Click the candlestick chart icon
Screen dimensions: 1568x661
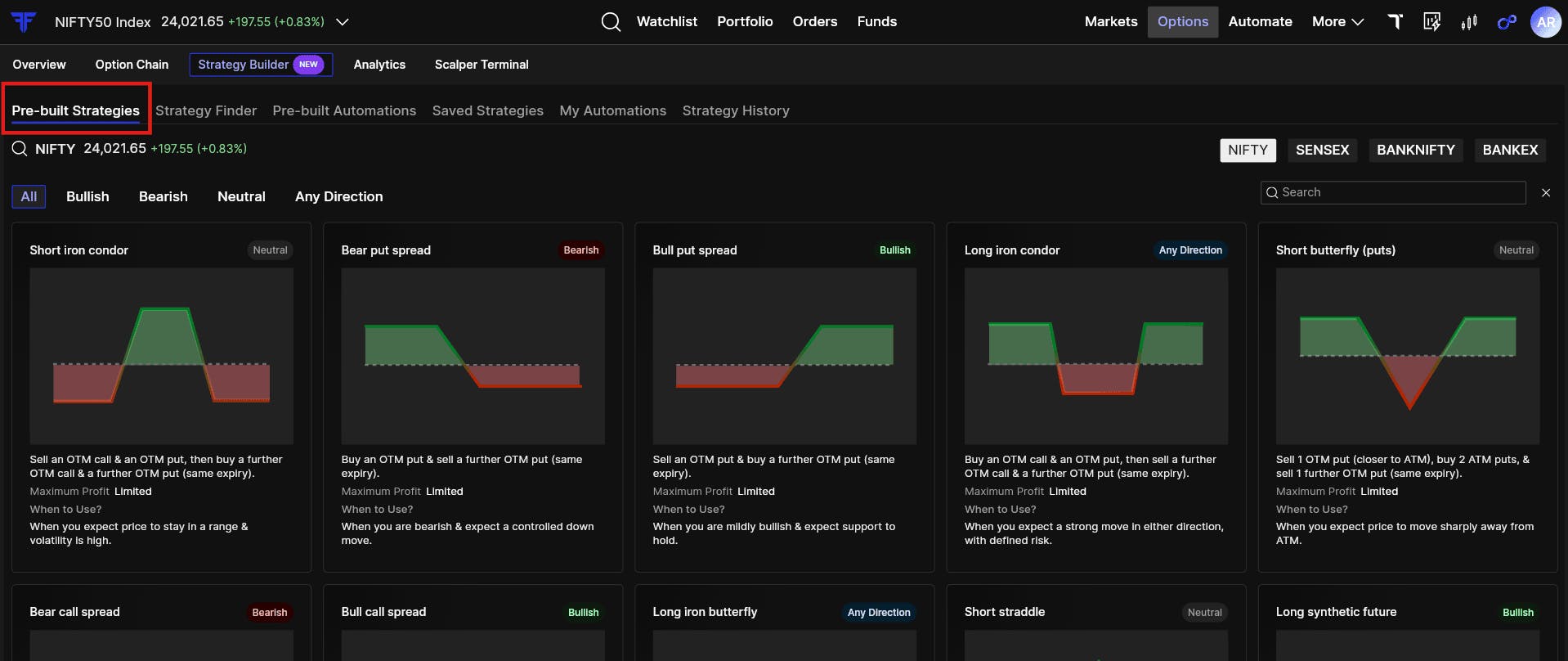click(1469, 22)
